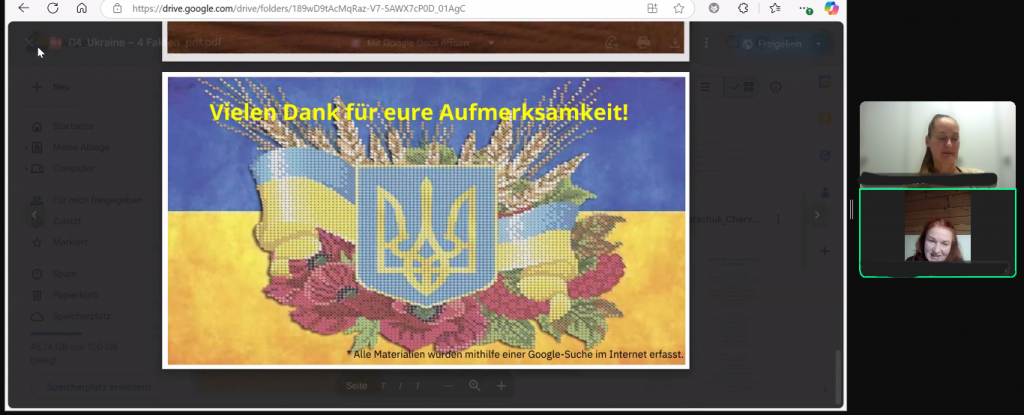
Task: Switch Drive to grid view
Action: 742,87
